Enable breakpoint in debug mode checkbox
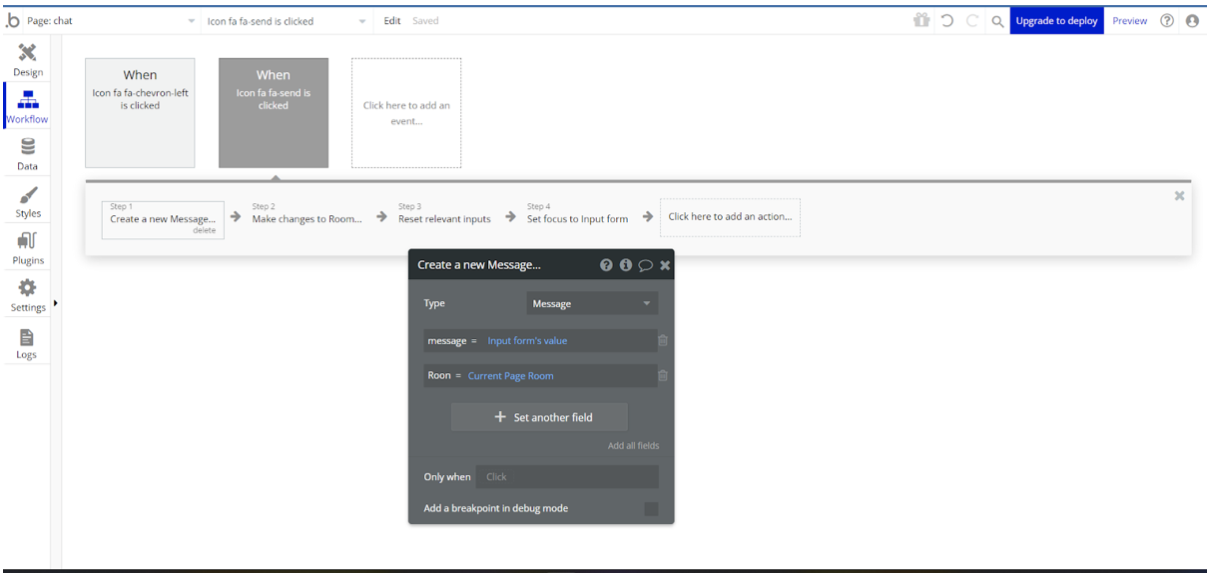The height and width of the screenshot is (576, 1210). 651,509
